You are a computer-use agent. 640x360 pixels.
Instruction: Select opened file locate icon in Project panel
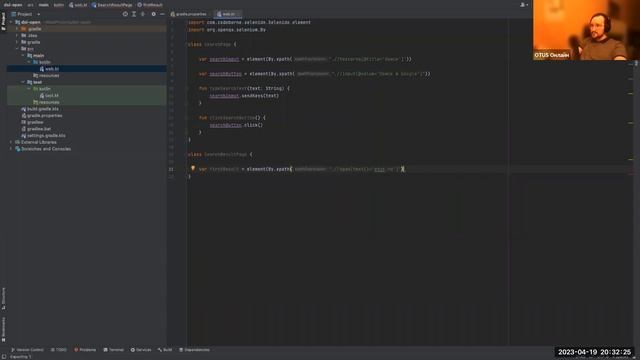125,14
